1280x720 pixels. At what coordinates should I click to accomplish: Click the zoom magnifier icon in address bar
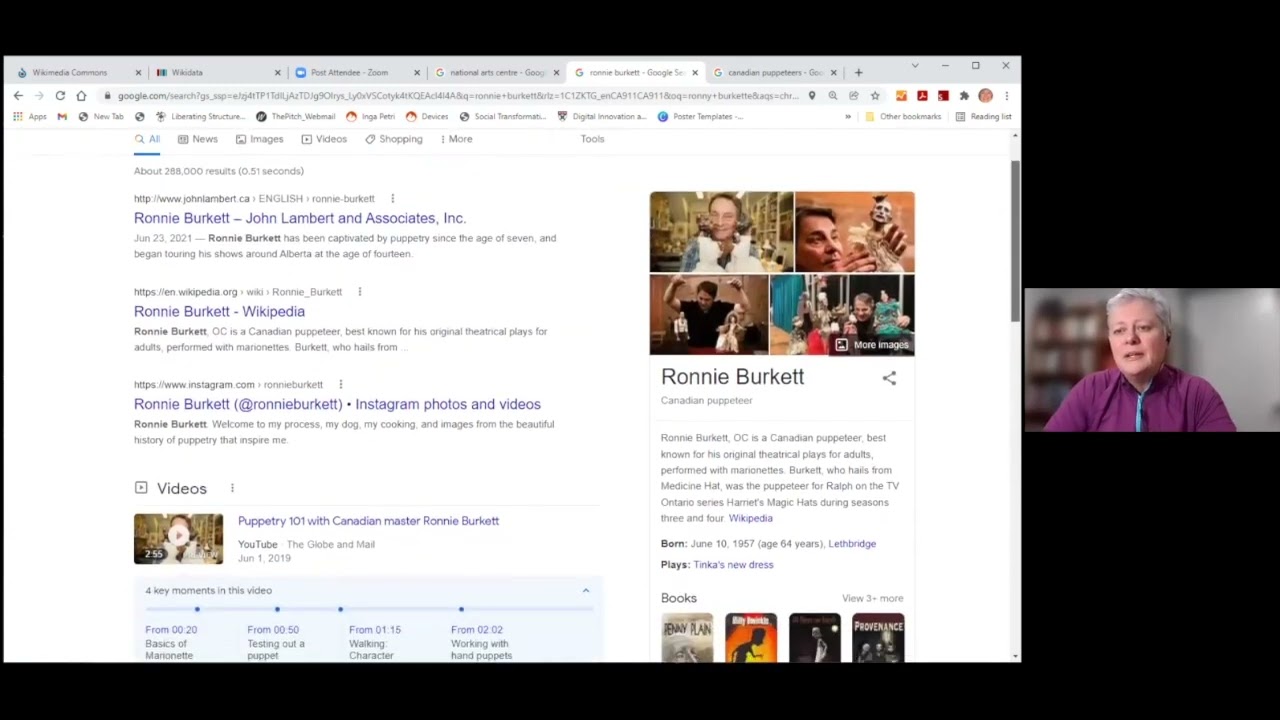(x=832, y=96)
